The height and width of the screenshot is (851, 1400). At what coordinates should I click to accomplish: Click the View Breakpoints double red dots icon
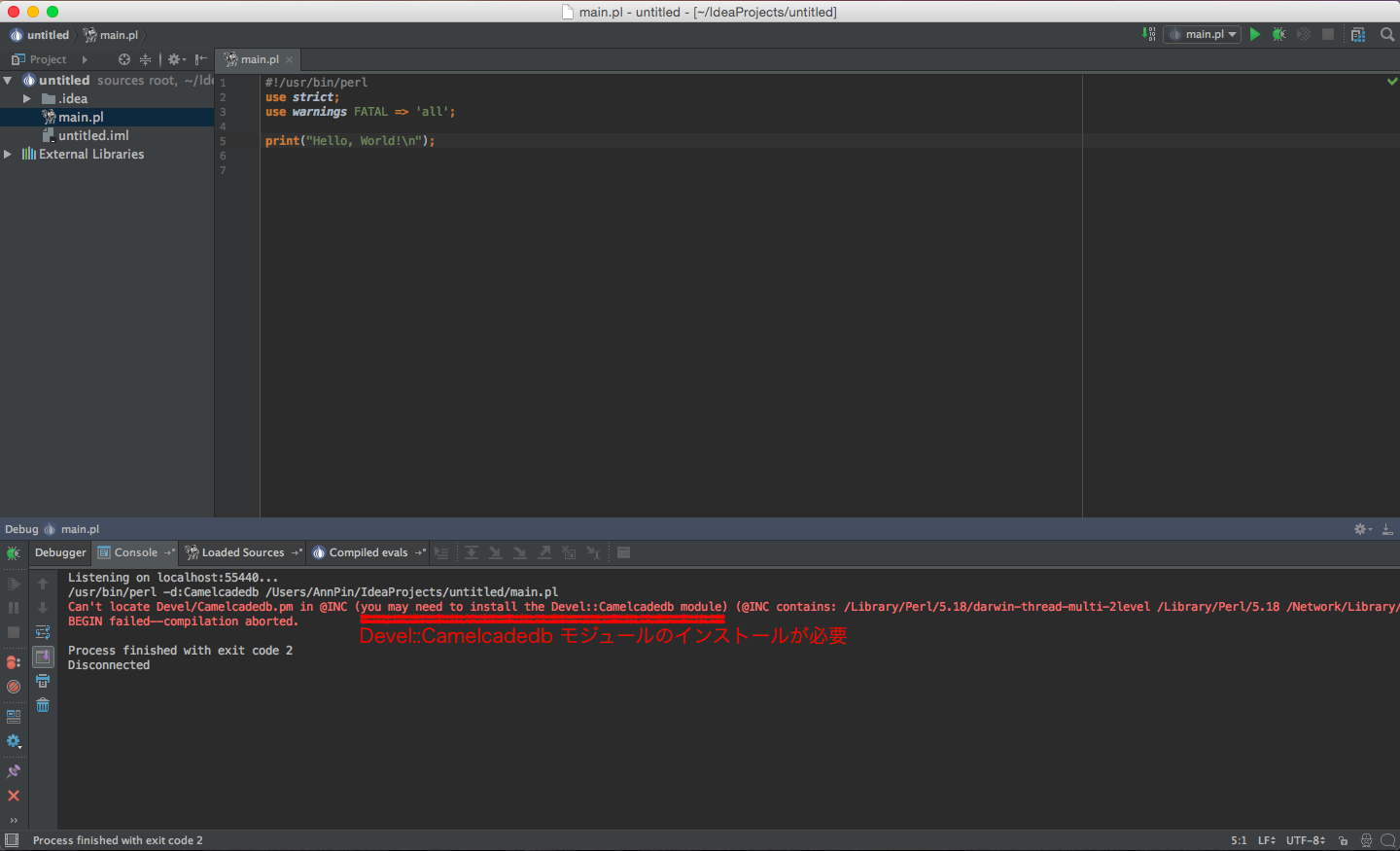pyautogui.click(x=14, y=662)
